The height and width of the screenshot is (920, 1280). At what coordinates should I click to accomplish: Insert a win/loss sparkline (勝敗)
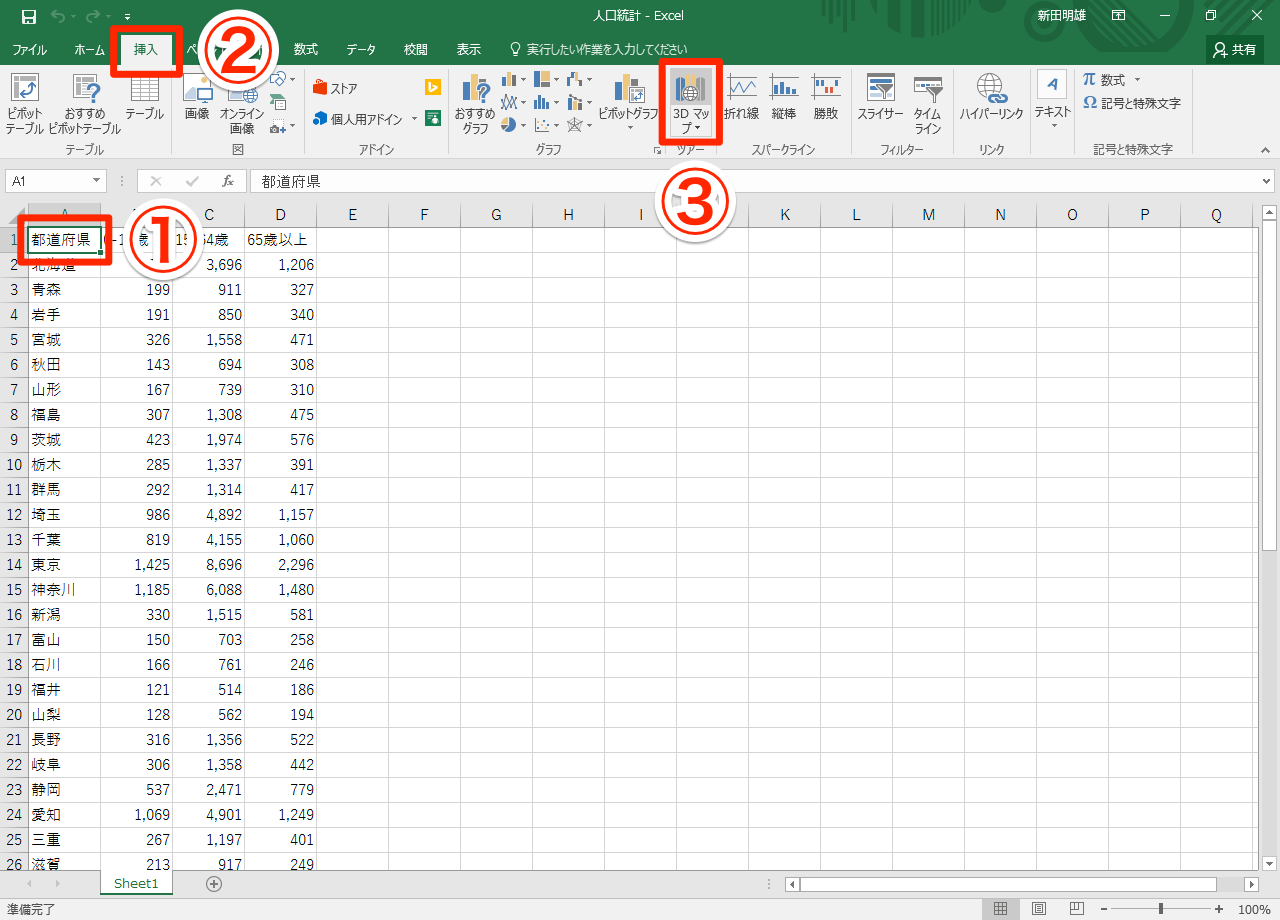click(x=826, y=98)
